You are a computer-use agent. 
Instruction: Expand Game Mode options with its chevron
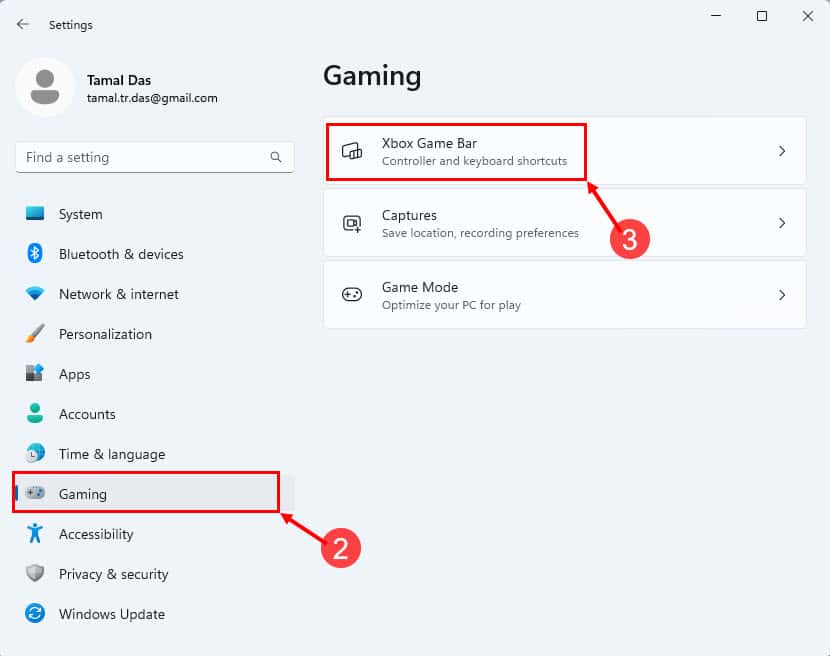click(x=783, y=294)
